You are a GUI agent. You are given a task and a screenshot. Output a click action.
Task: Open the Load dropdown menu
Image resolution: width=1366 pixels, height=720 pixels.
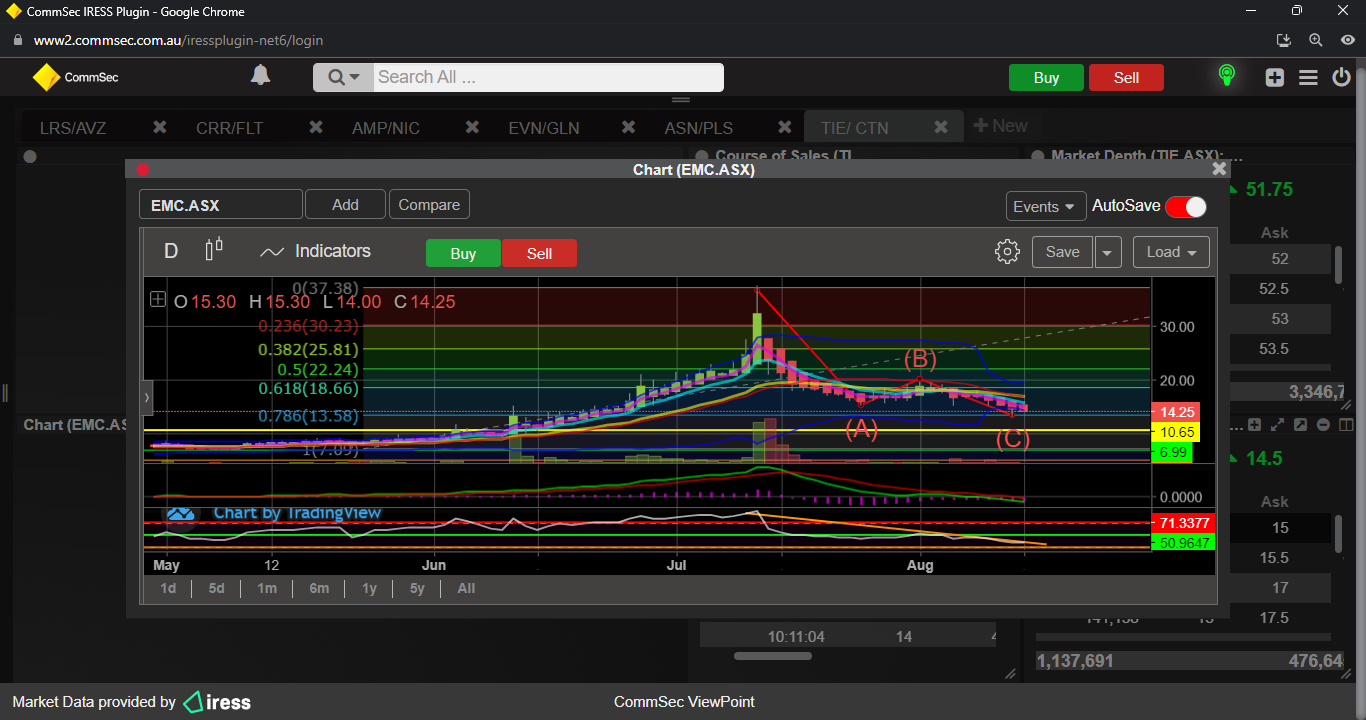point(1171,252)
